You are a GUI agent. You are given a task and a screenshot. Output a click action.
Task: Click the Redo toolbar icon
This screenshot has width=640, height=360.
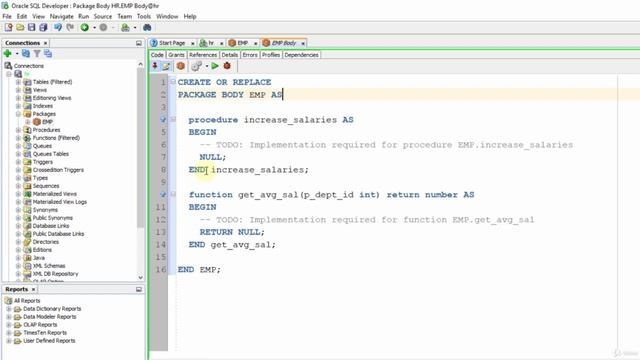tap(70, 27)
